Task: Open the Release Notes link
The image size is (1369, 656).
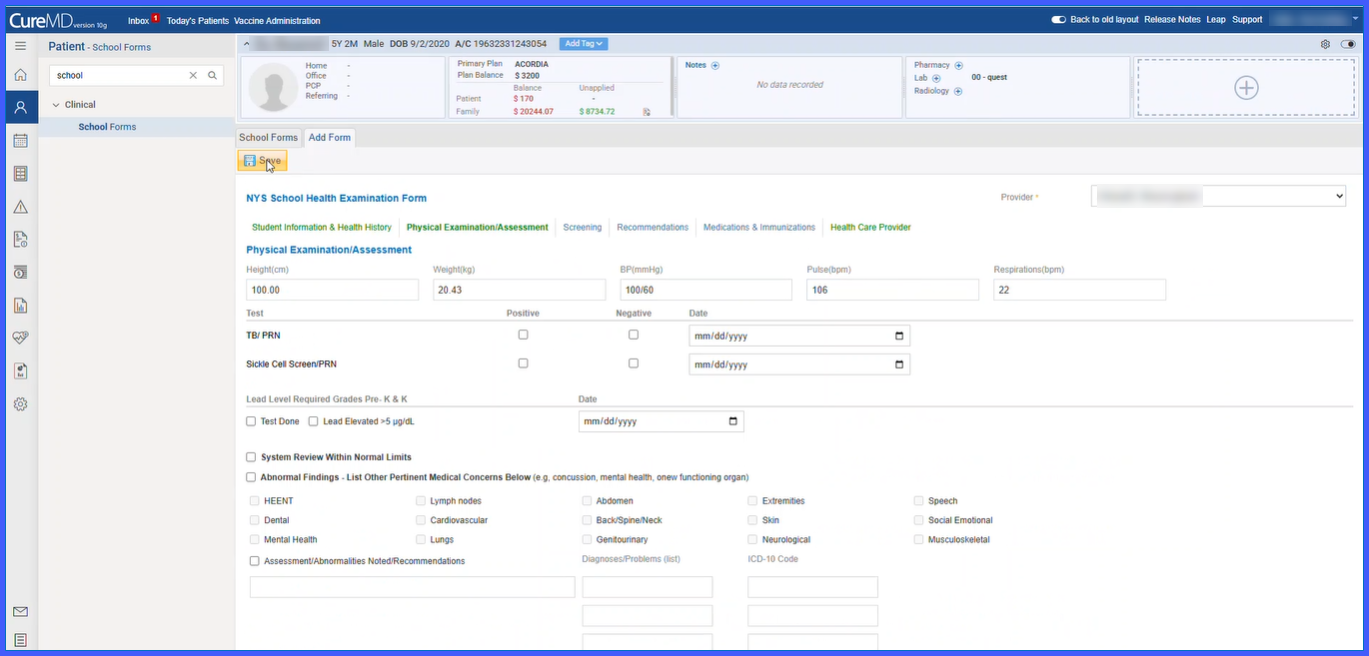Action: (x=1172, y=20)
